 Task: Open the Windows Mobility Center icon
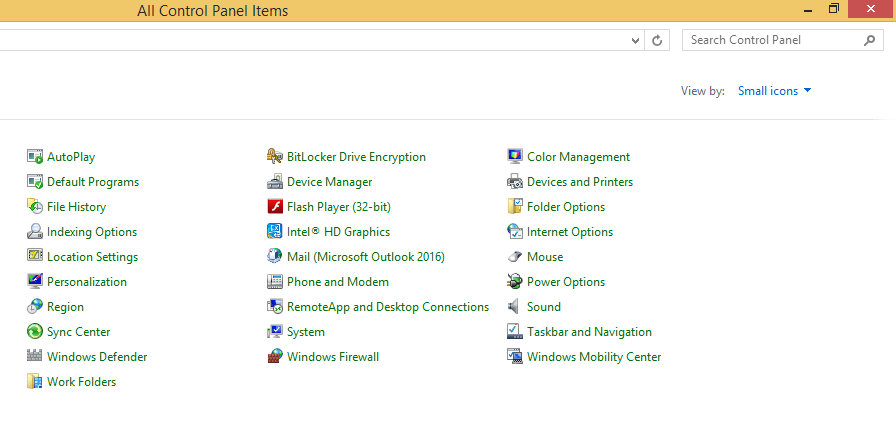click(x=515, y=357)
